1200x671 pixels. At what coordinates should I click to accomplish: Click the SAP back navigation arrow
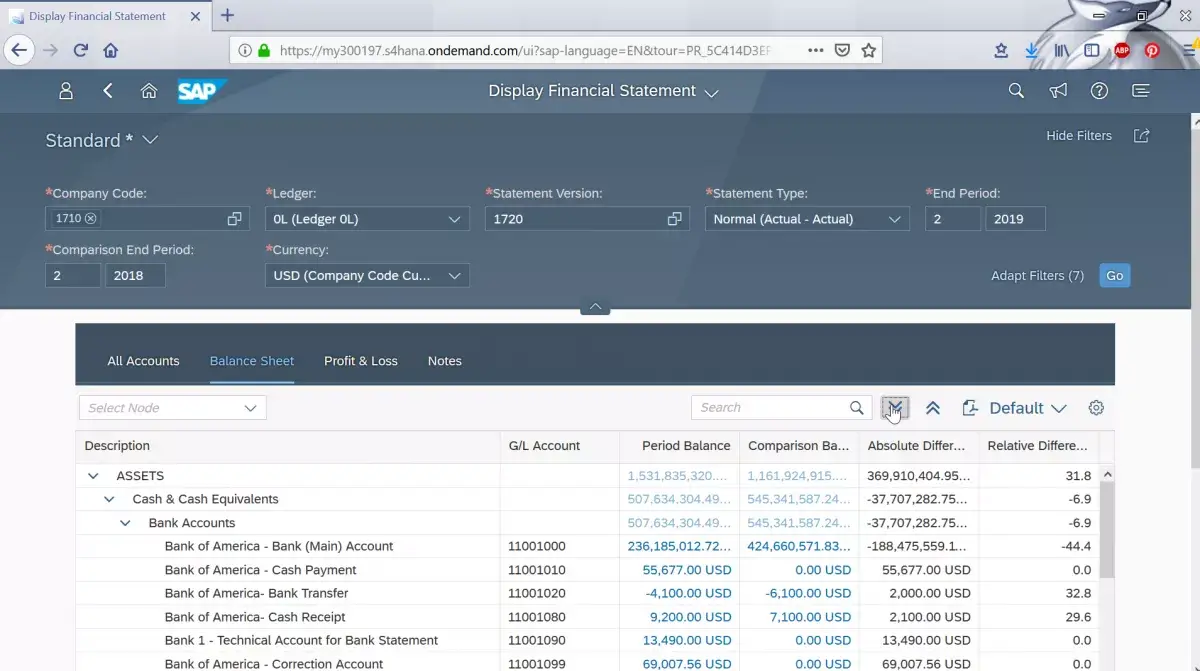(x=108, y=91)
